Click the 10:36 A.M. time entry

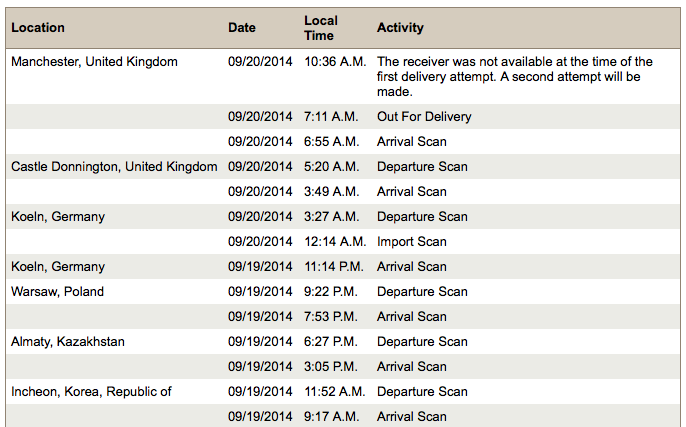tap(335, 62)
